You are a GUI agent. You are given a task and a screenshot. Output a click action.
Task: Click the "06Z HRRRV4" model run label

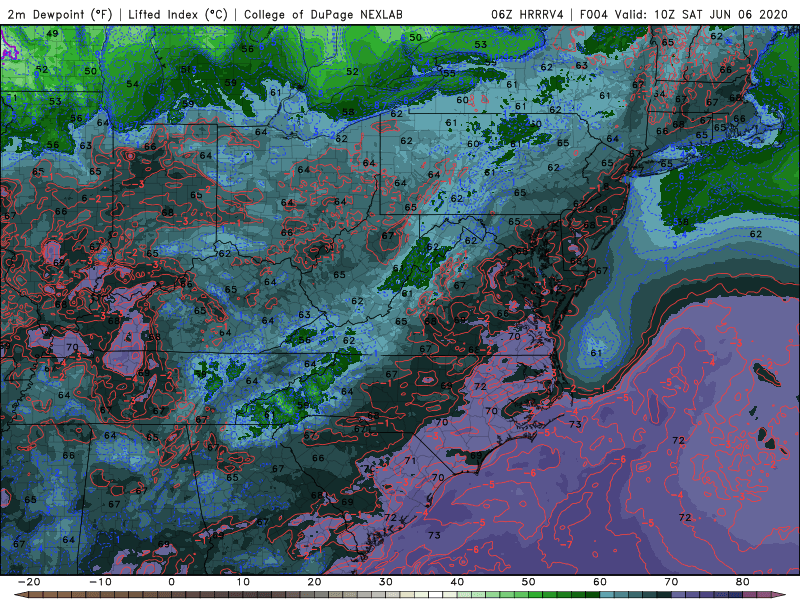[x=527, y=15]
